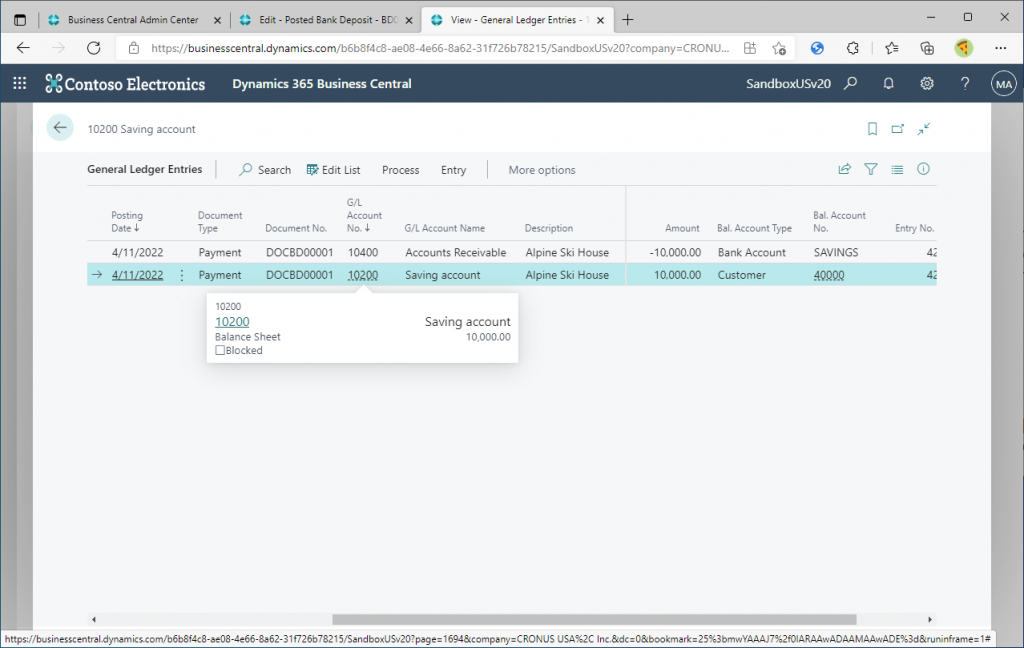
Task: Open the app launcher waffle menu
Action: [x=20, y=84]
